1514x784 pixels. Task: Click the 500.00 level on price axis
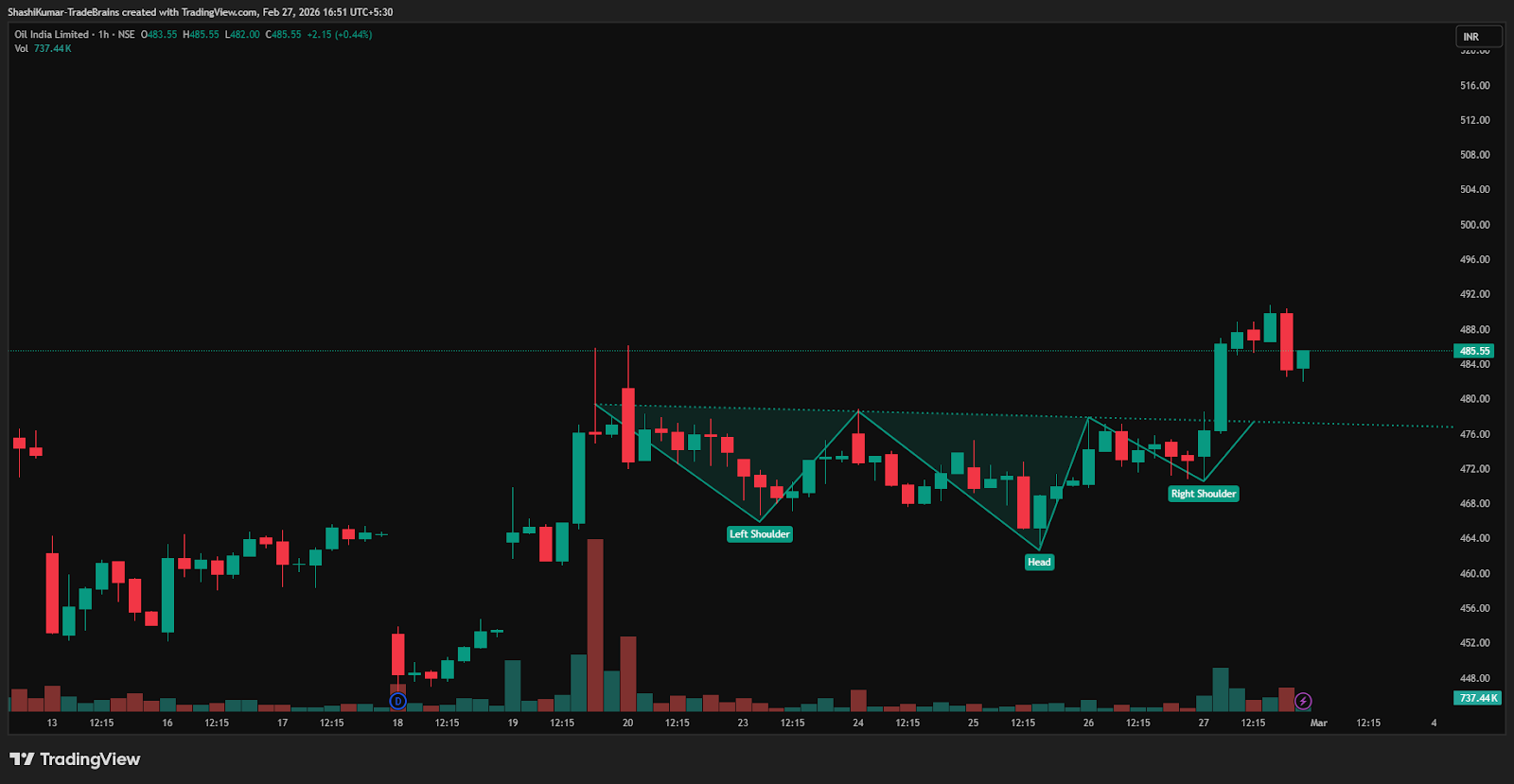point(1474,225)
